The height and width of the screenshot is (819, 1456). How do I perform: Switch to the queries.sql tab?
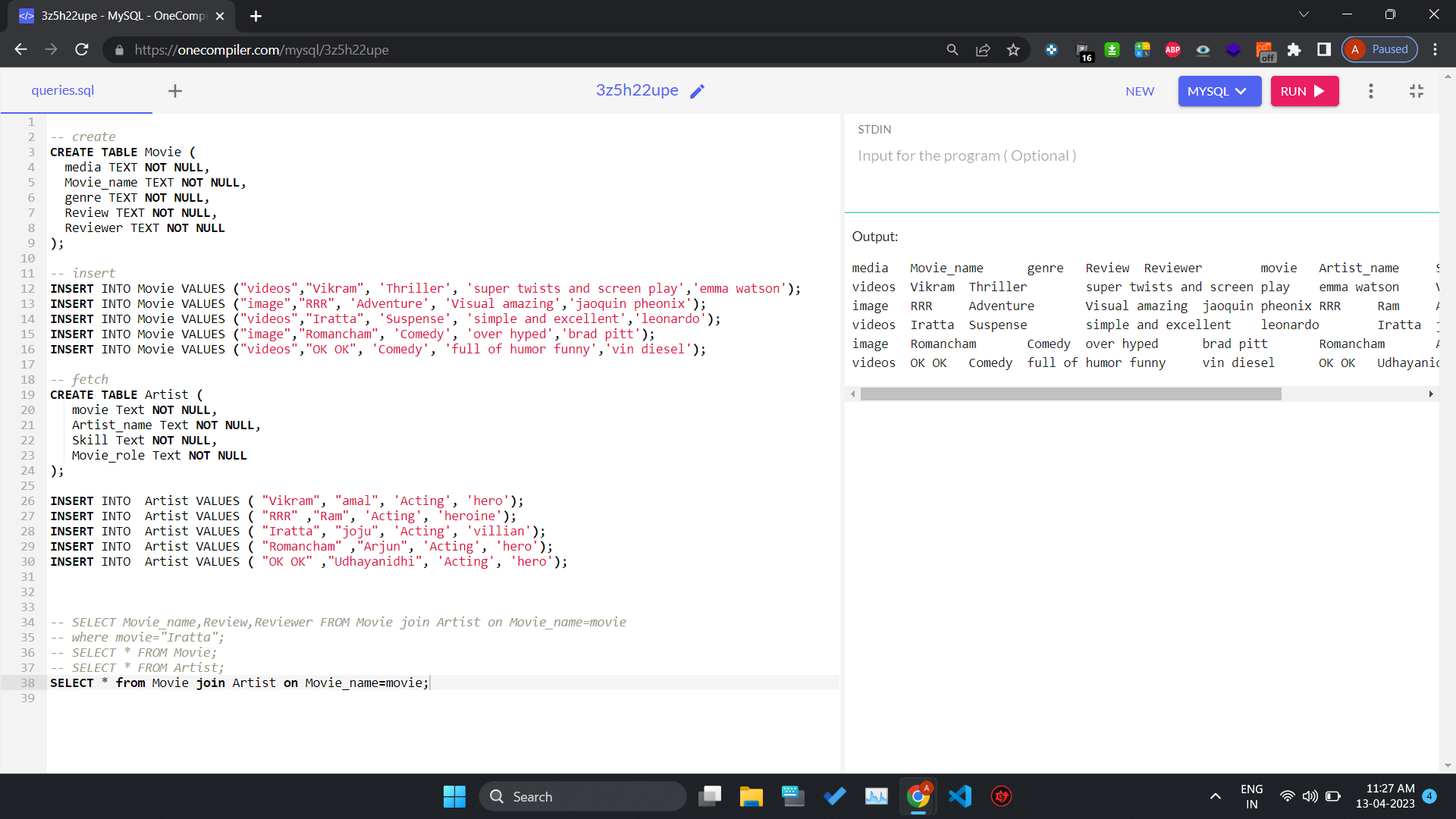point(63,90)
